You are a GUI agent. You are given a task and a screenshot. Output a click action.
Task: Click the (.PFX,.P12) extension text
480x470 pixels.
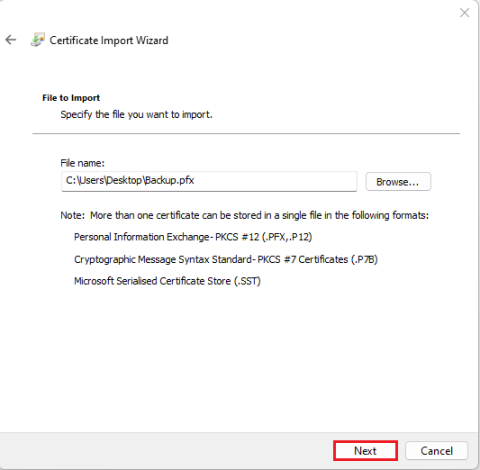coord(287,237)
